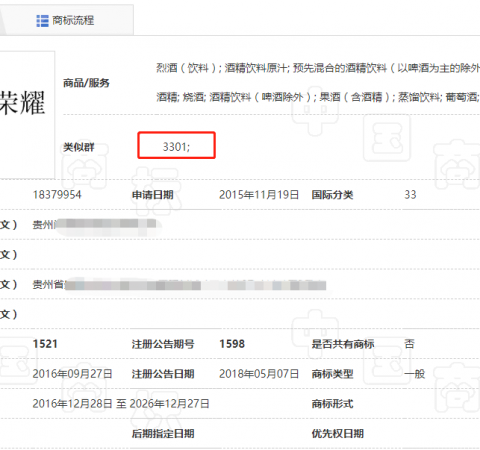Click the similar group value 3301;
The width and height of the screenshot is (480, 450).
pos(176,147)
